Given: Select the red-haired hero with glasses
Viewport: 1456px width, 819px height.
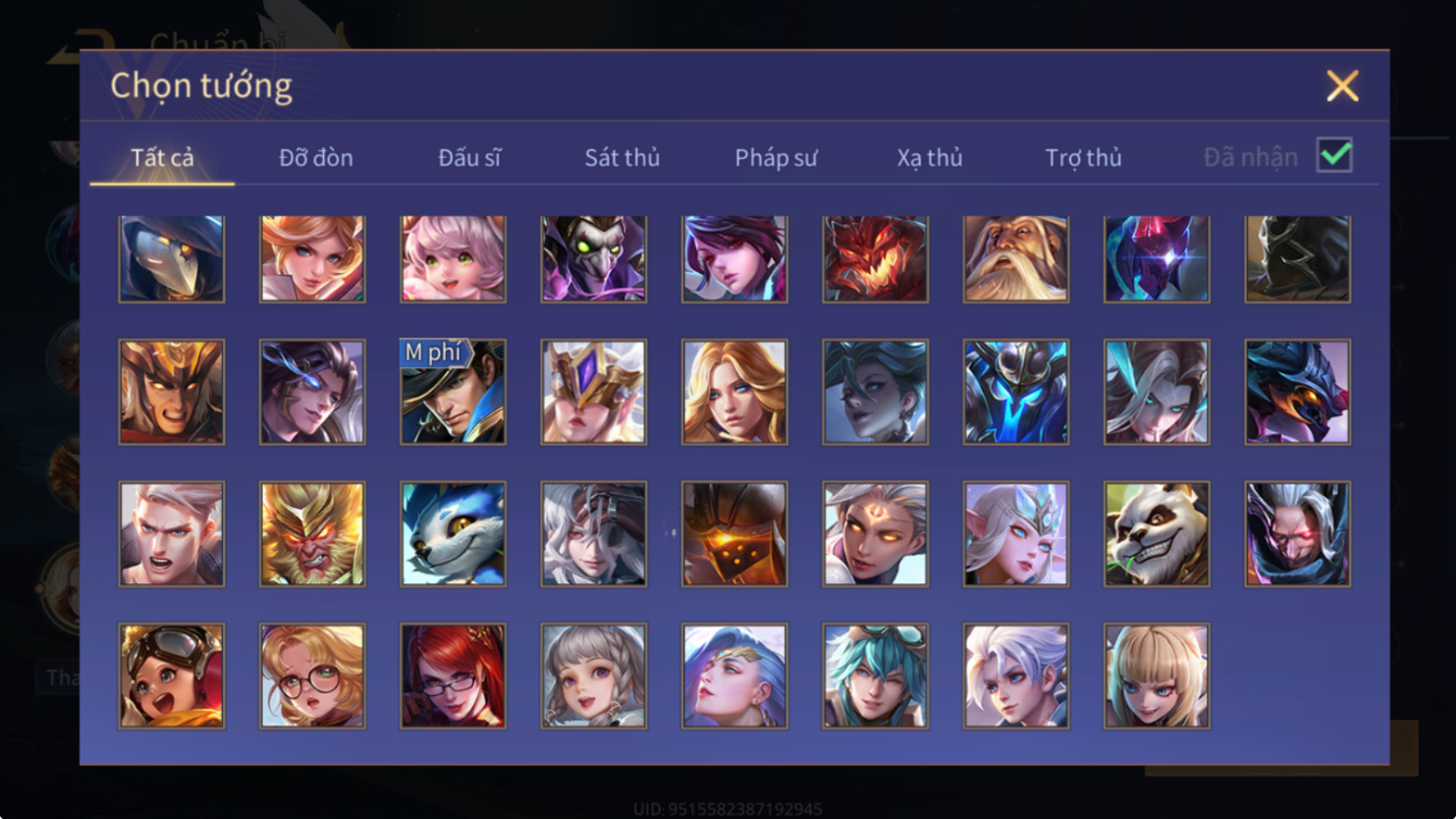Looking at the screenshot, I should [x=453, y=676].
